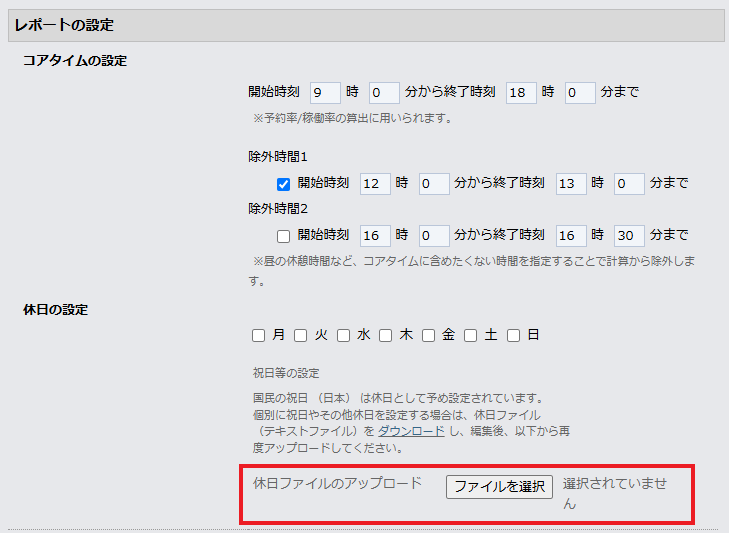Screen dimensions: 729x533
Task: Select core time end hour field
Action: click(521, 93)
